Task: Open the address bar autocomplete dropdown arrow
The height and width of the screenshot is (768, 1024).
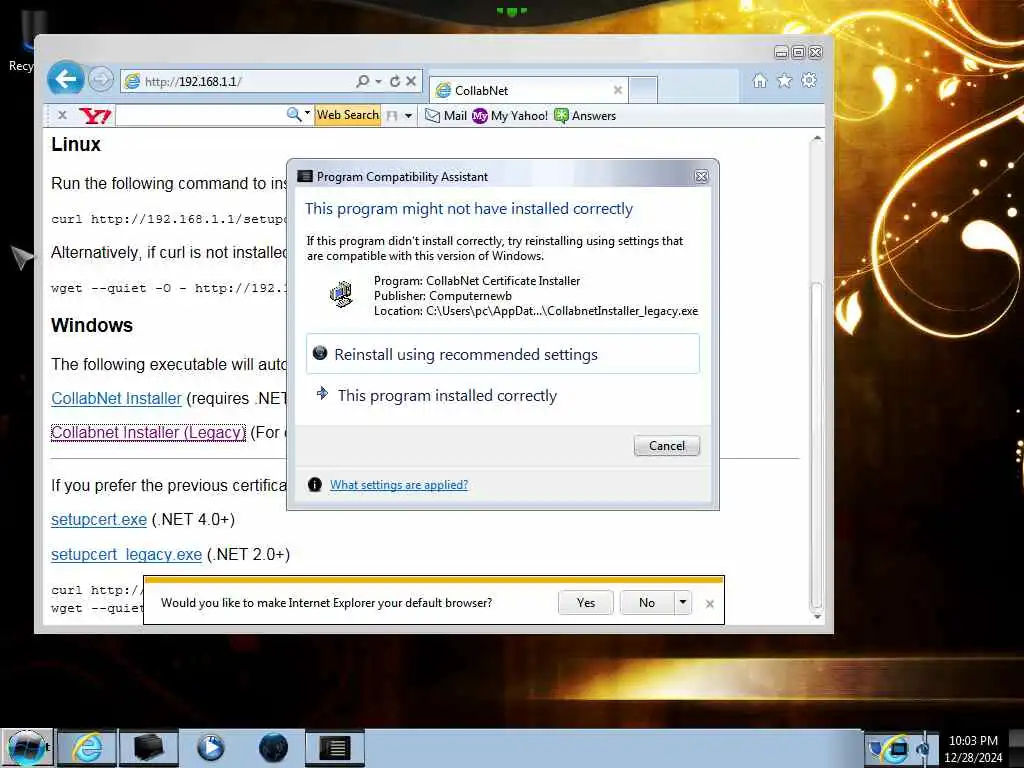Action: (379, 81)
